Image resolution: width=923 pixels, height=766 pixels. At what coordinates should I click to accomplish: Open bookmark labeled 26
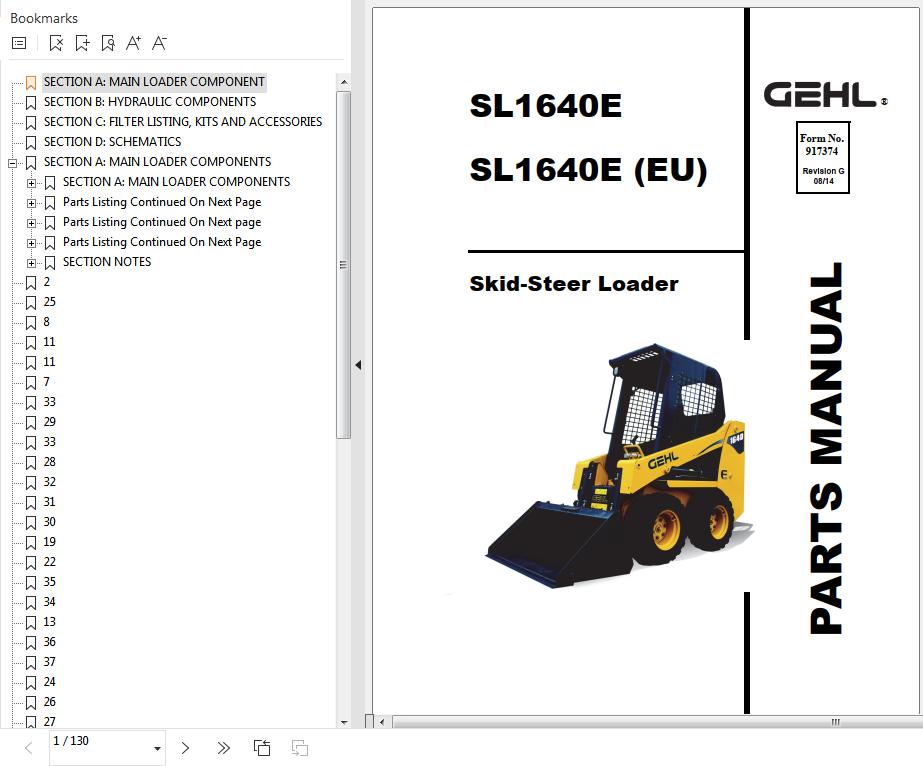(x=49, y=702)
